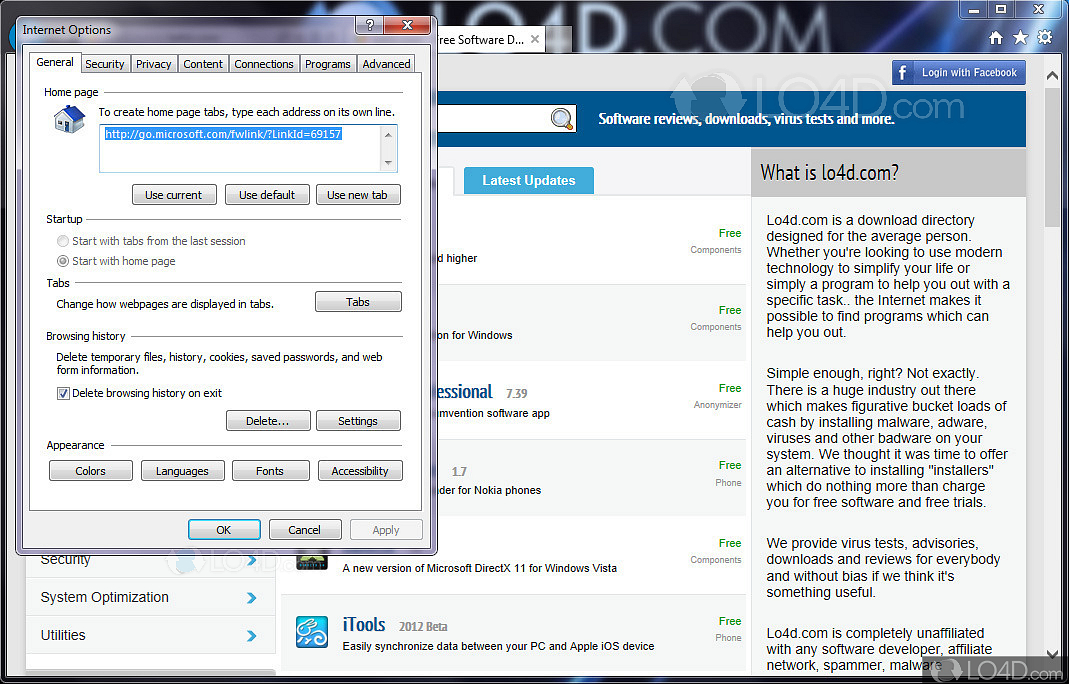Expand the Utilities category chevron
This screenshot has width=1069, height=684.
pyautogui.click(x=252, y=636)
